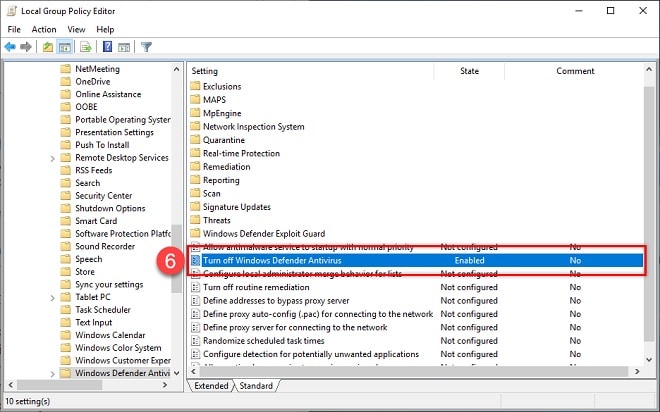Open the Remediation folder
The image size is (660, 412).
(226, 167)
